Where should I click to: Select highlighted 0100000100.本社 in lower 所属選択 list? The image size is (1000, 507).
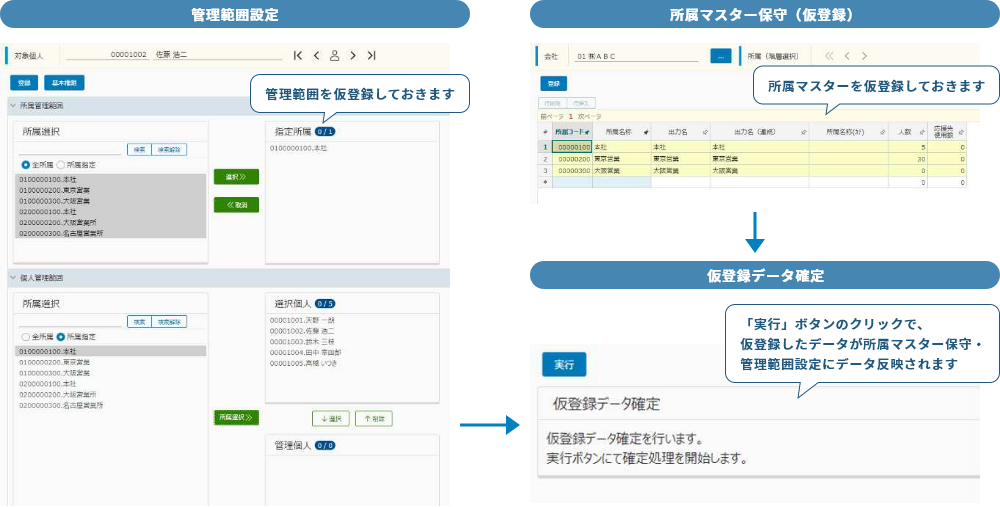pyautogui.click(x=110, y=351)
